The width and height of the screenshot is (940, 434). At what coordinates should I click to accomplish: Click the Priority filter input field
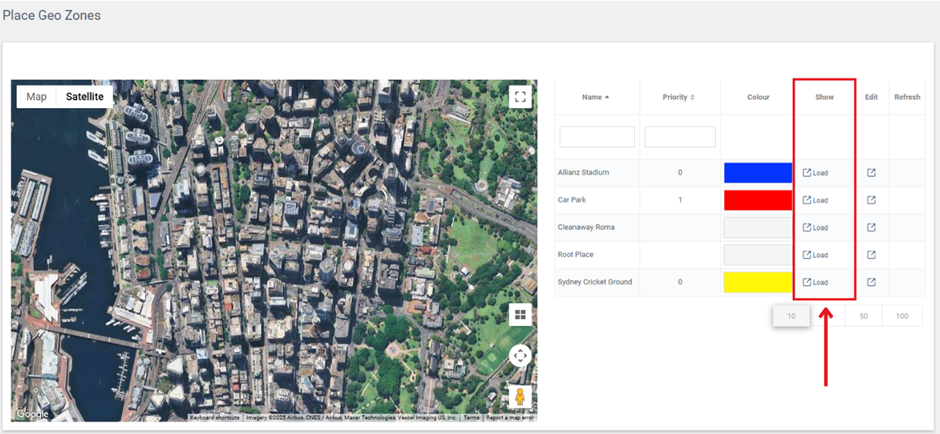pyautogui.click(x=680, y=137)
